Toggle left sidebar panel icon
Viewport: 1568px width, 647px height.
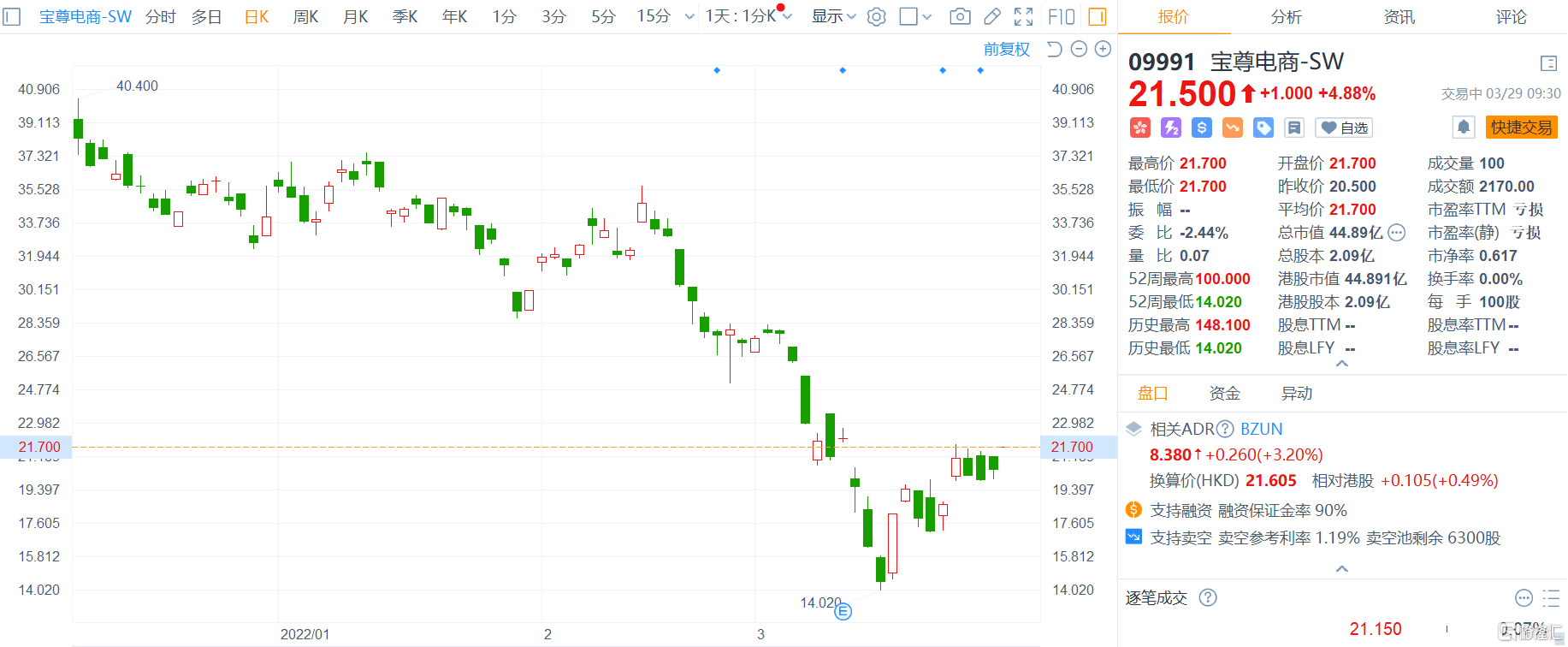tap(12, 16)
